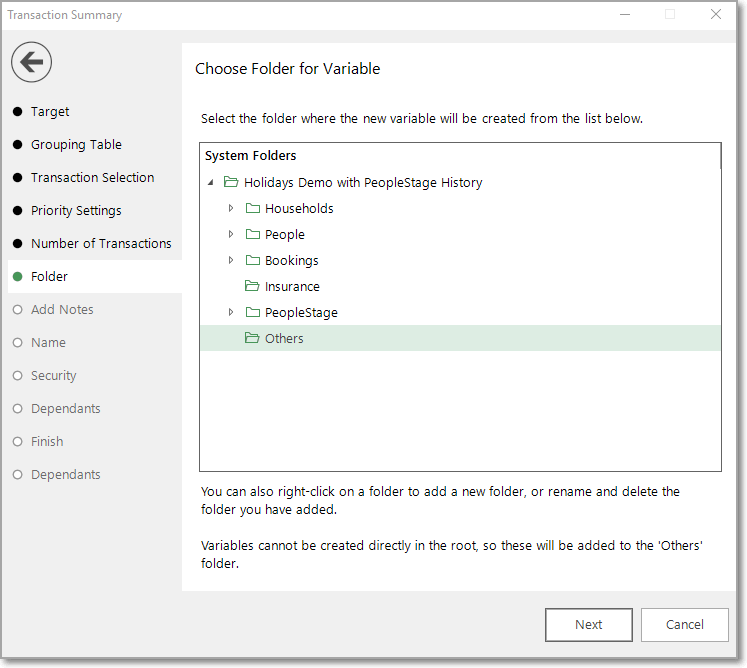Go back using the circular arrow button
Image resolution: width=747 pixels, height=668 pixels.
click(31, 62)
